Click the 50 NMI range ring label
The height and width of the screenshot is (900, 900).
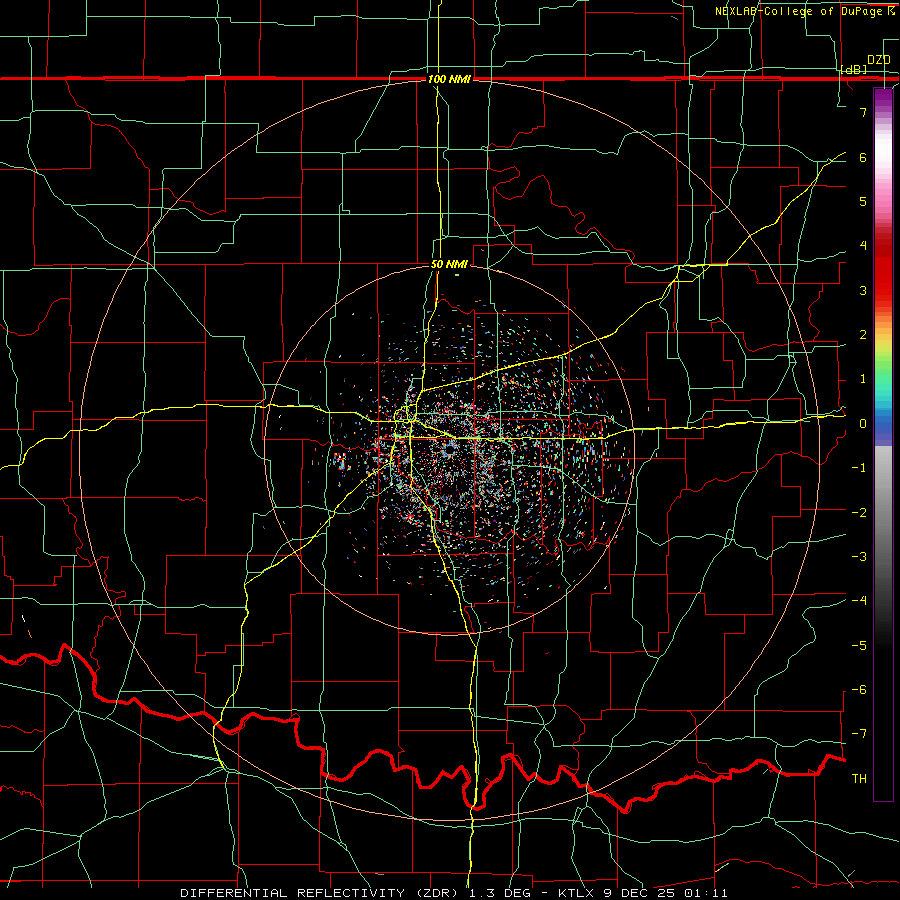point(449,264)
